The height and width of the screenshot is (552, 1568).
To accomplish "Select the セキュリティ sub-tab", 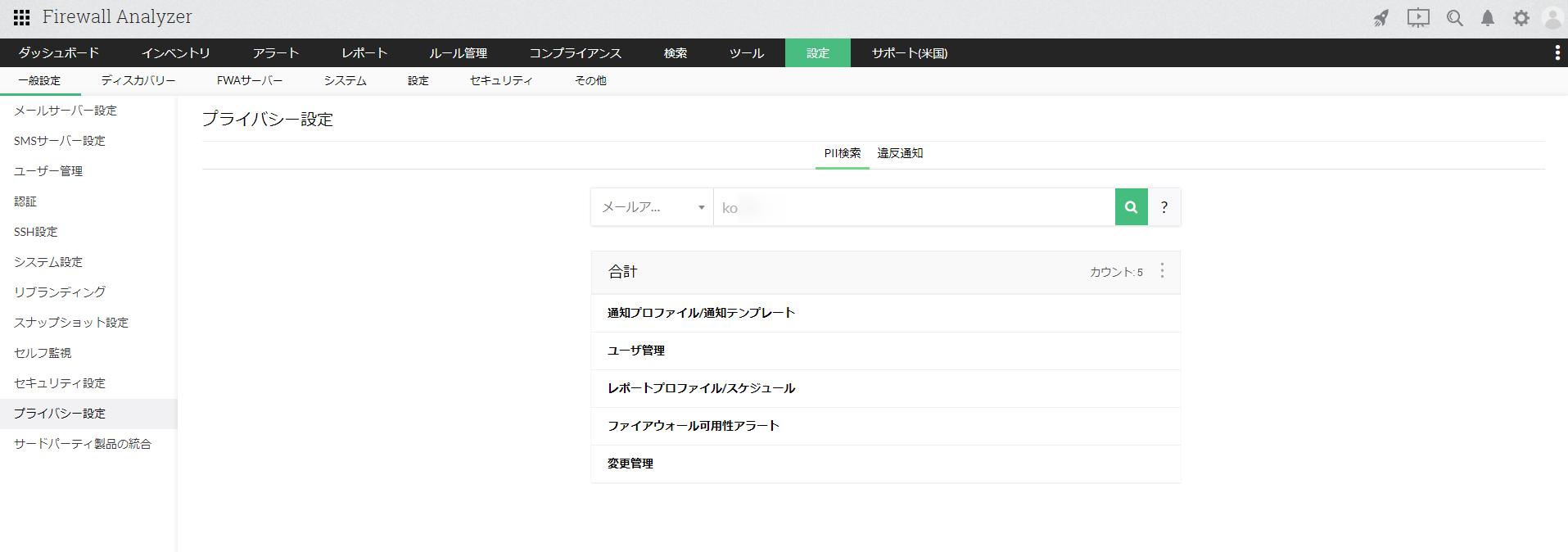I will pyautogui.click(x=500, y=80).
